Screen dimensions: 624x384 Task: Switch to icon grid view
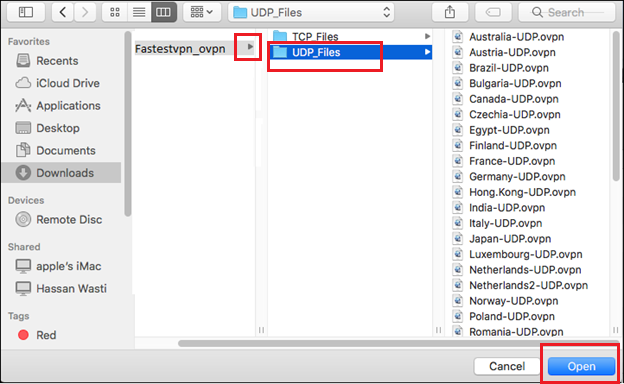[115, 12]
